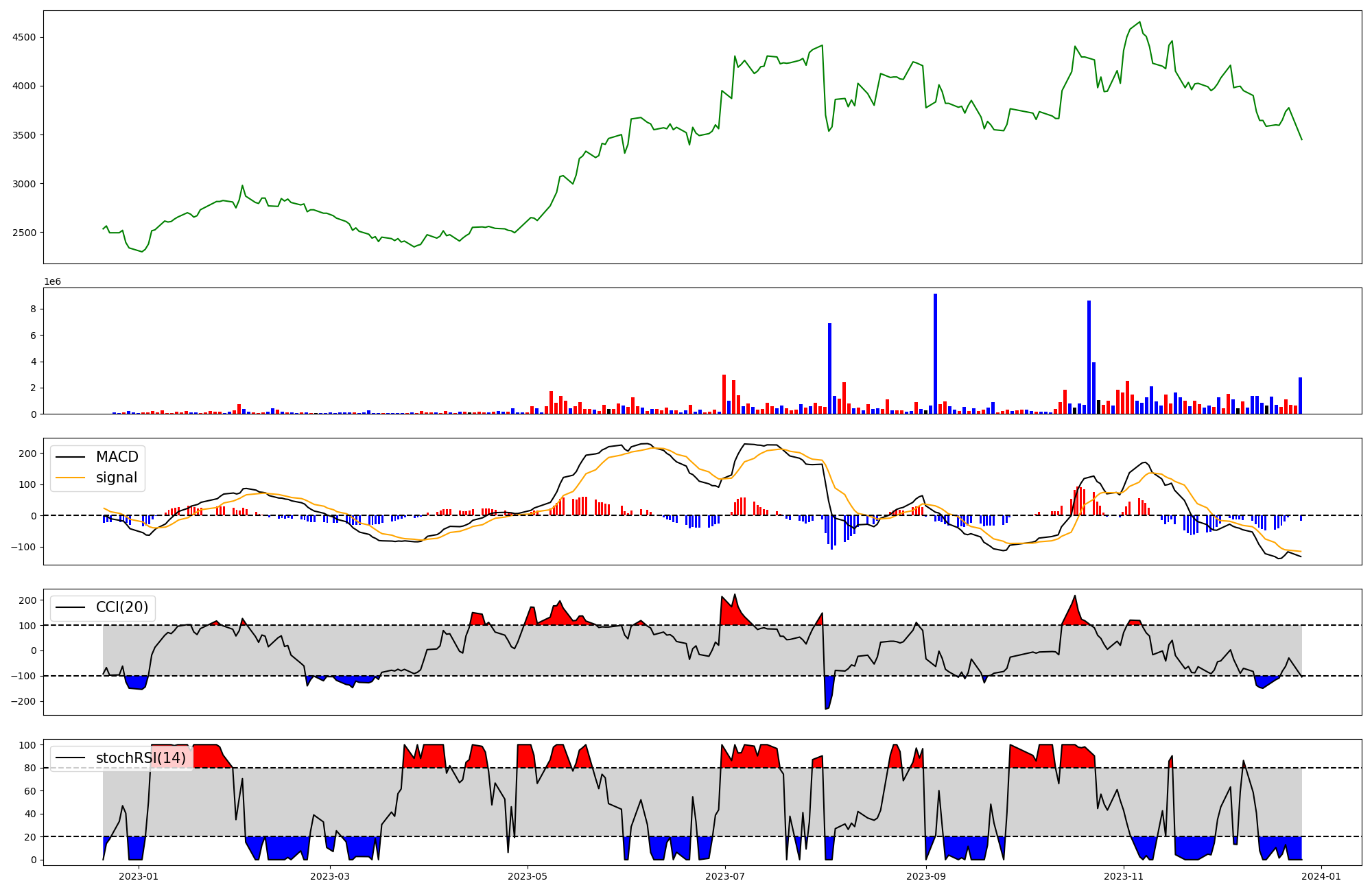Click the 2023-01 date tick label
The image size is (1372, 892).
click(139, 876)
